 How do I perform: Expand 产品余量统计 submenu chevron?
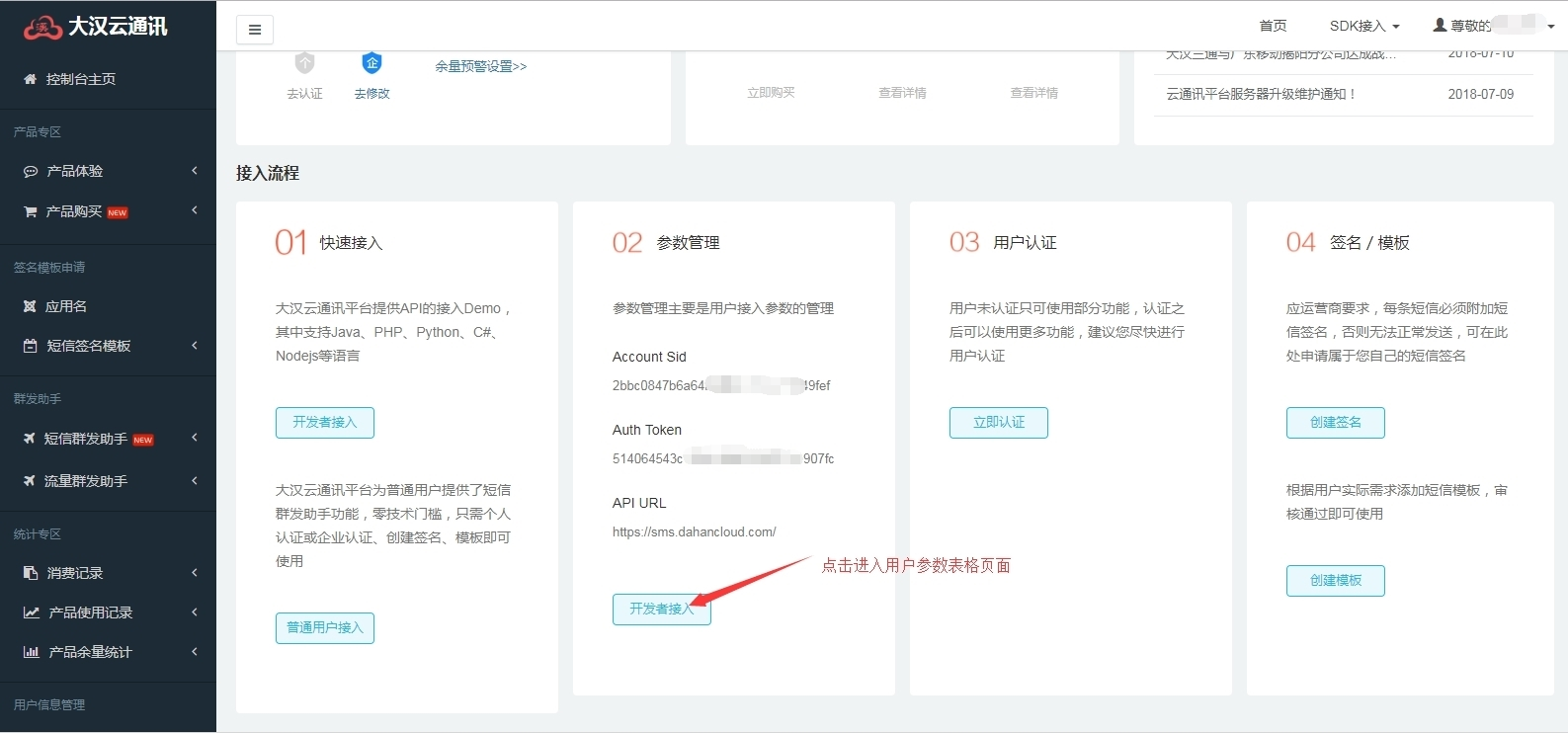[x=195, y=652]
